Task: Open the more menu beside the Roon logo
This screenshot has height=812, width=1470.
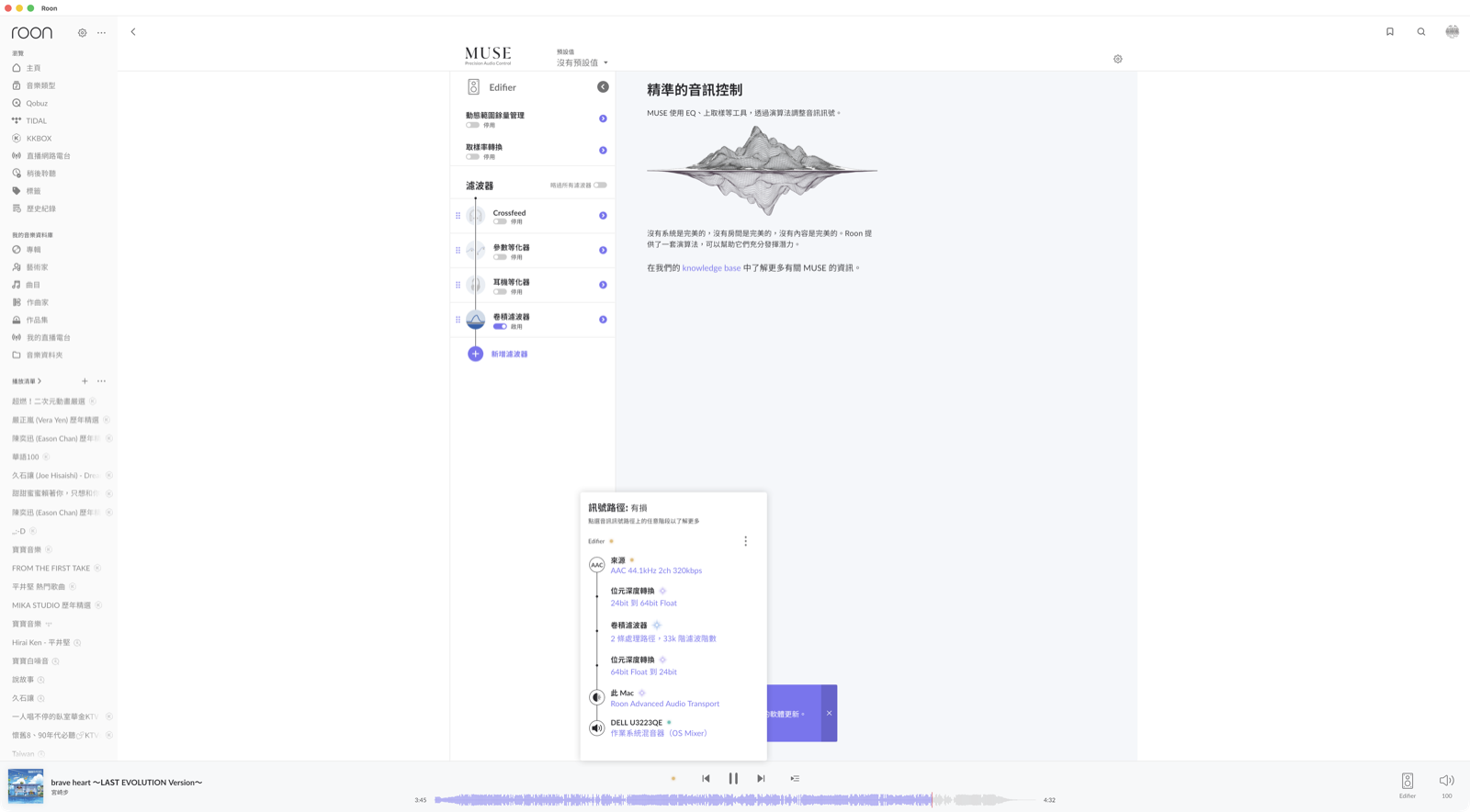Action: [102, 33]
